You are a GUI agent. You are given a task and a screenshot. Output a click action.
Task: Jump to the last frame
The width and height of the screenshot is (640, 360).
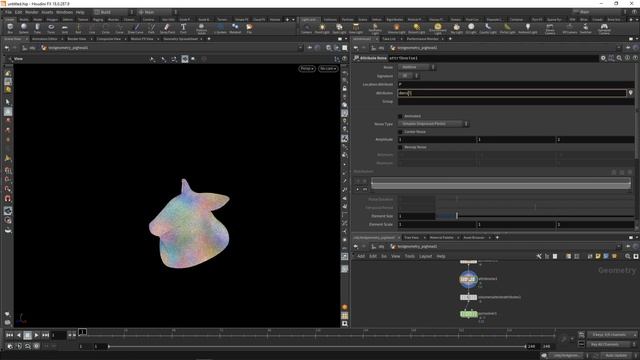(x=45, y=335)
